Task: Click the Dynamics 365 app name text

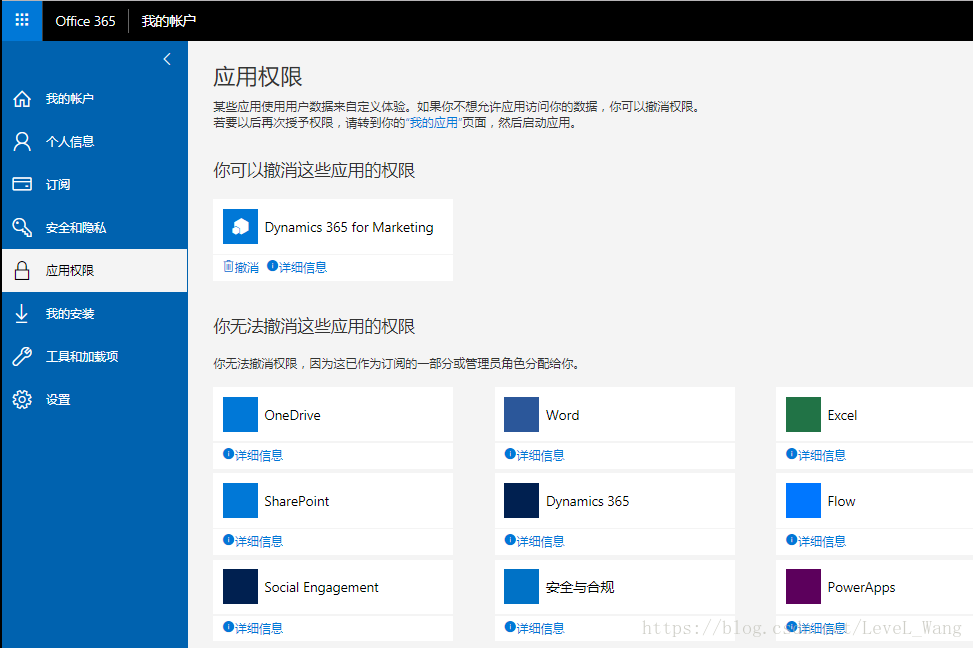Action: (x=587, y=501)
